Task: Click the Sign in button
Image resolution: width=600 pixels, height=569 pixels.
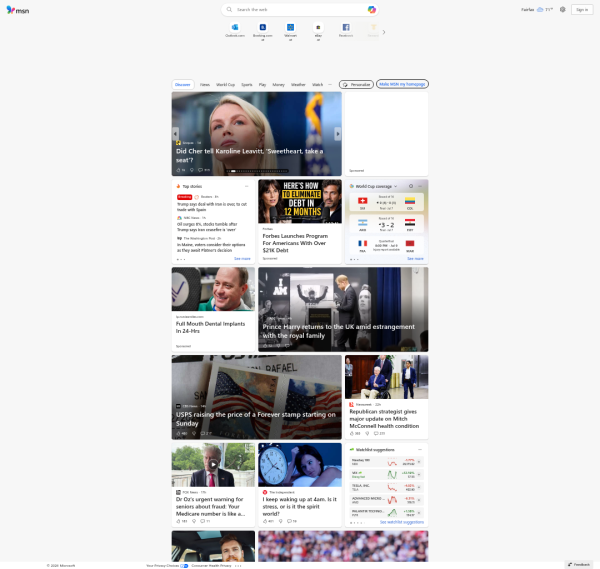Action: coord(582,10)
